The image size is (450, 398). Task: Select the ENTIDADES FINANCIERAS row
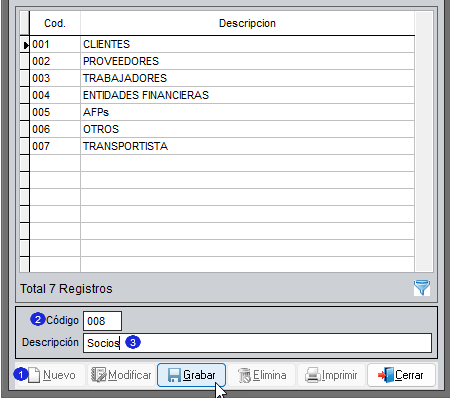click(222, 95)
